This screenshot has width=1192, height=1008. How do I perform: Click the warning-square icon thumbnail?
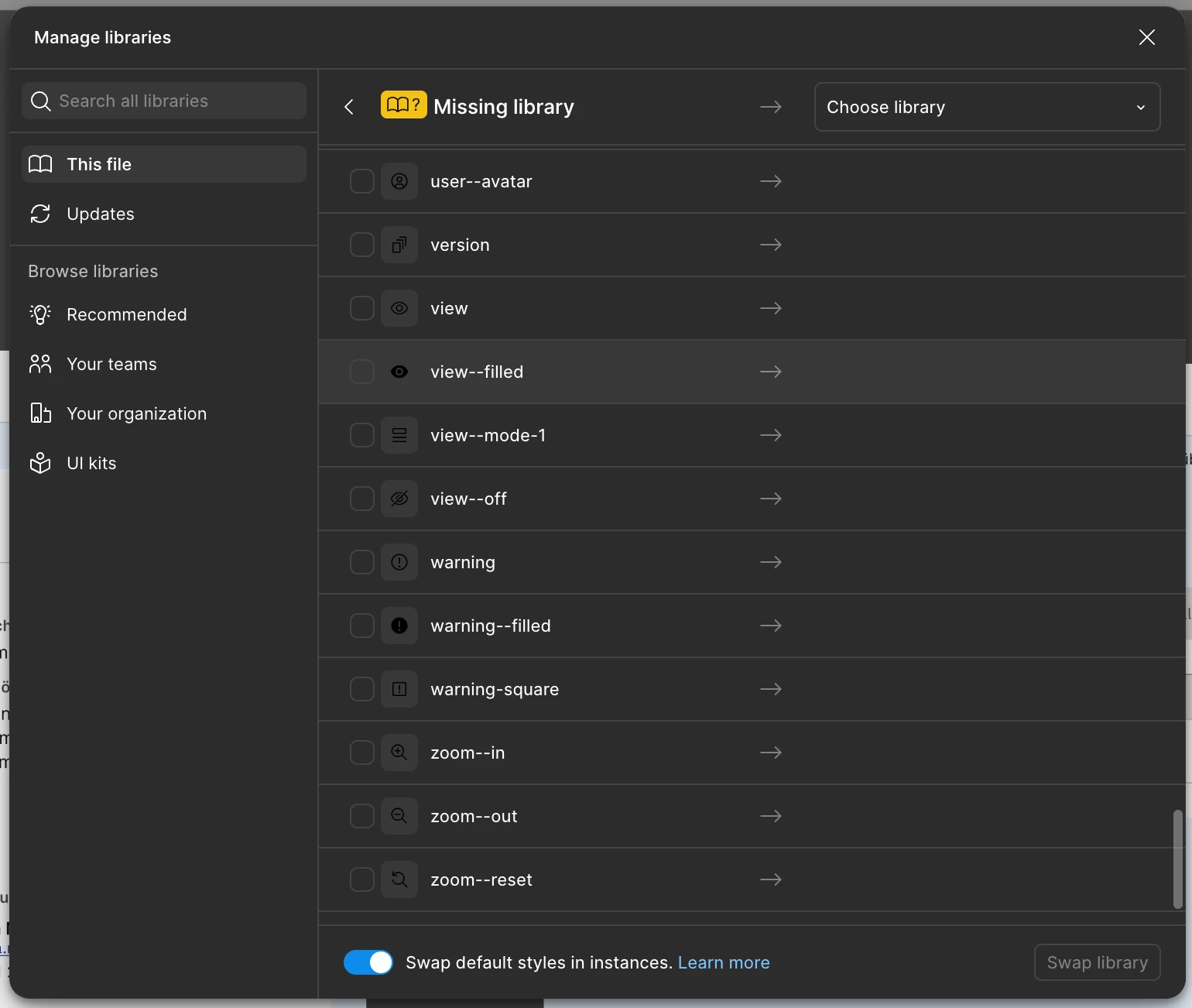click(x=399, y=689)
